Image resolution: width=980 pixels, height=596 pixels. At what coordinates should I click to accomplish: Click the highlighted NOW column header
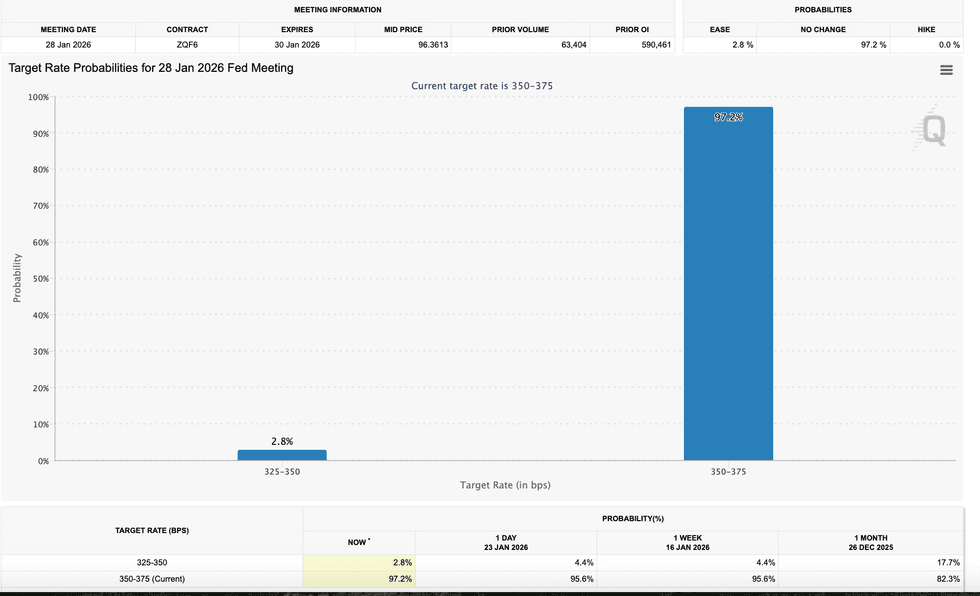pyautogui.click(x=358, y=542)
